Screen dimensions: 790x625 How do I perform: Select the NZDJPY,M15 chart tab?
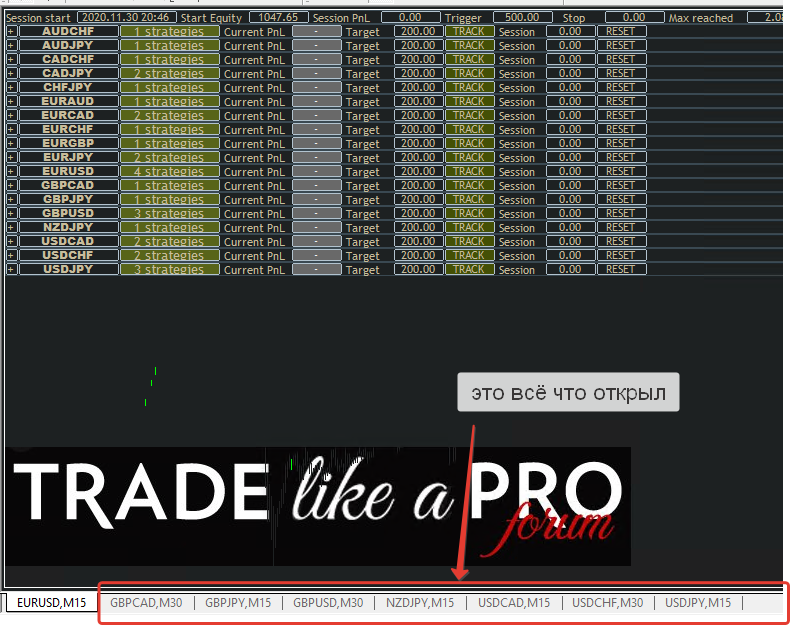point(420,602)
